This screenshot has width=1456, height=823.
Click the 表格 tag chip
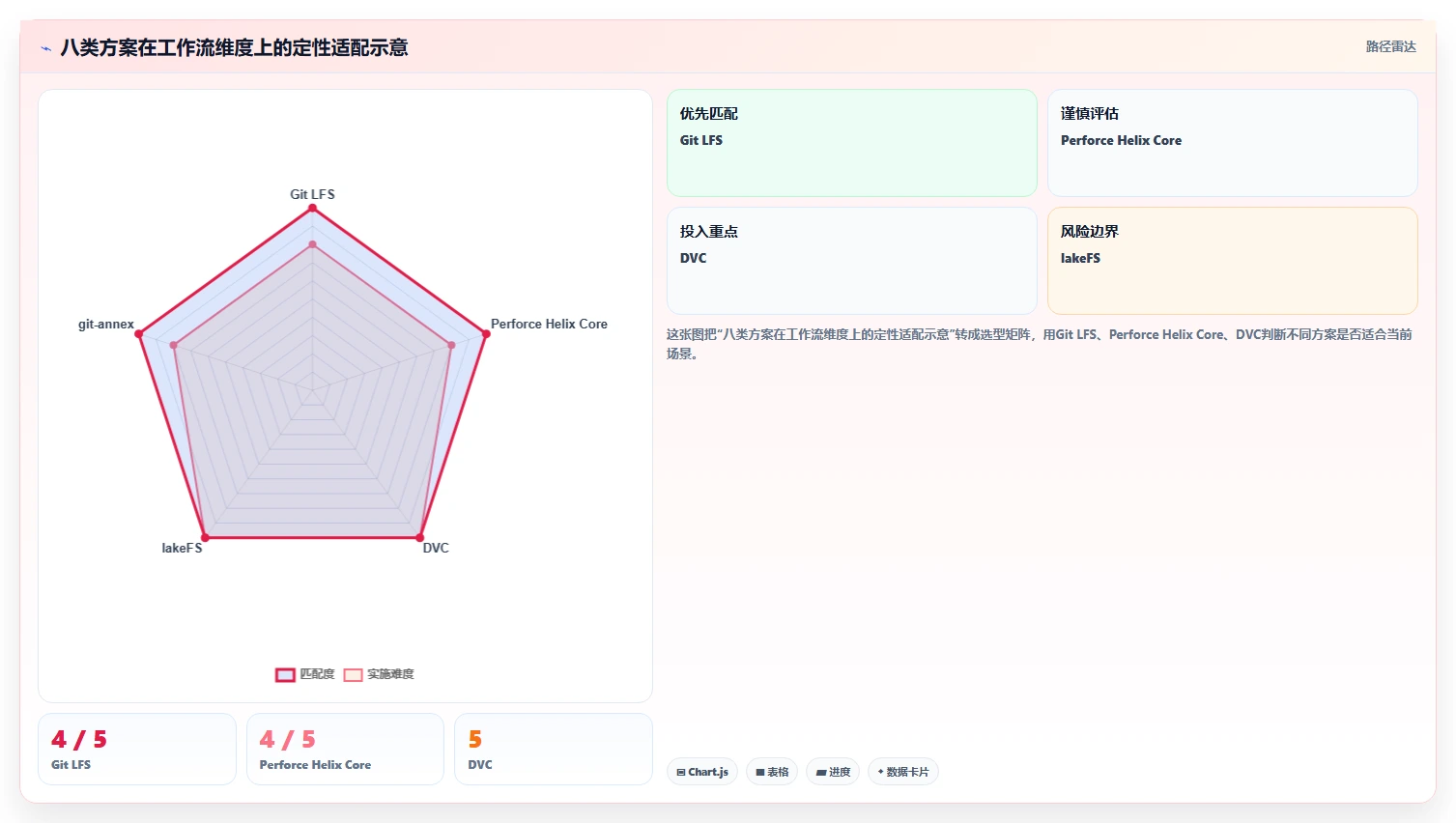click(772, 772)
